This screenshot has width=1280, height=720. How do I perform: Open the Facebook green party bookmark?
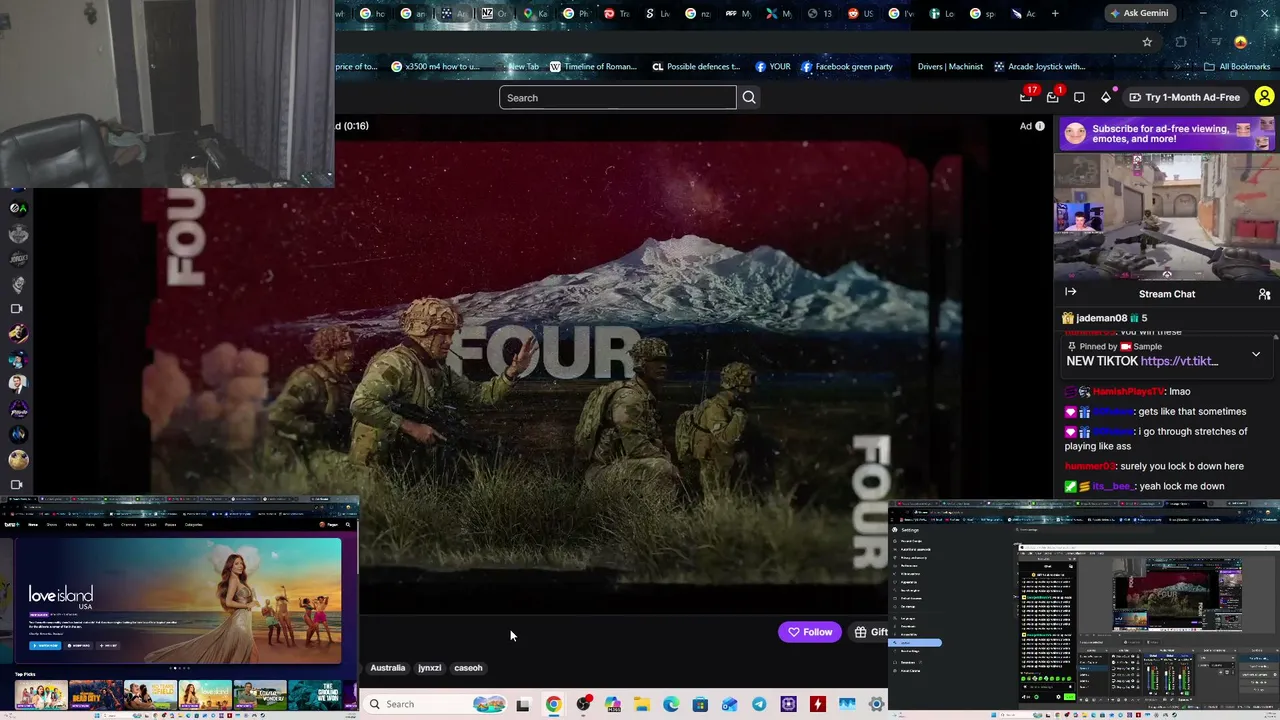click(846, 67)
